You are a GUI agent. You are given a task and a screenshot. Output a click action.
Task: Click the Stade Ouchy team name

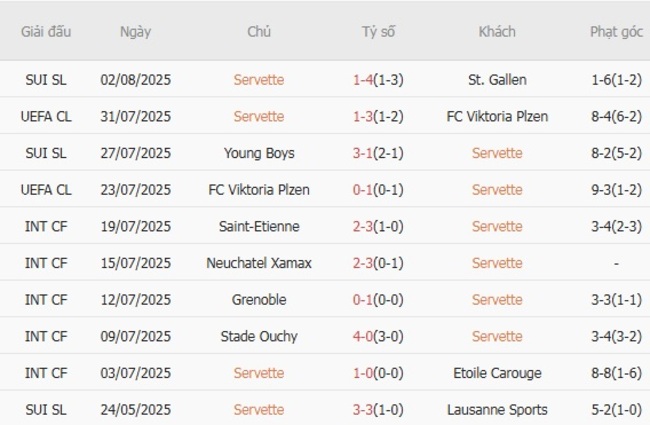coord(258,337)
